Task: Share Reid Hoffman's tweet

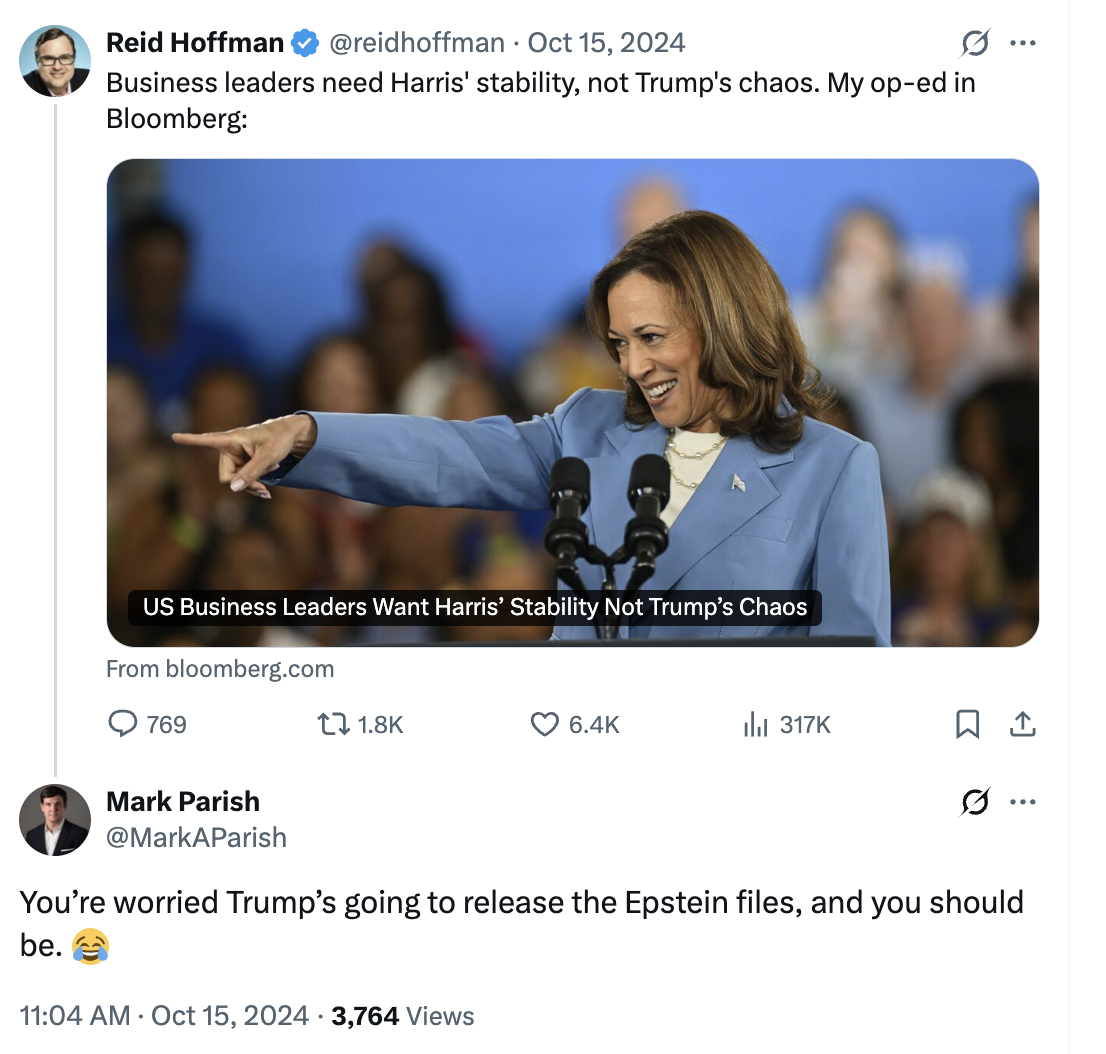Action: [x=1022, y=724]
